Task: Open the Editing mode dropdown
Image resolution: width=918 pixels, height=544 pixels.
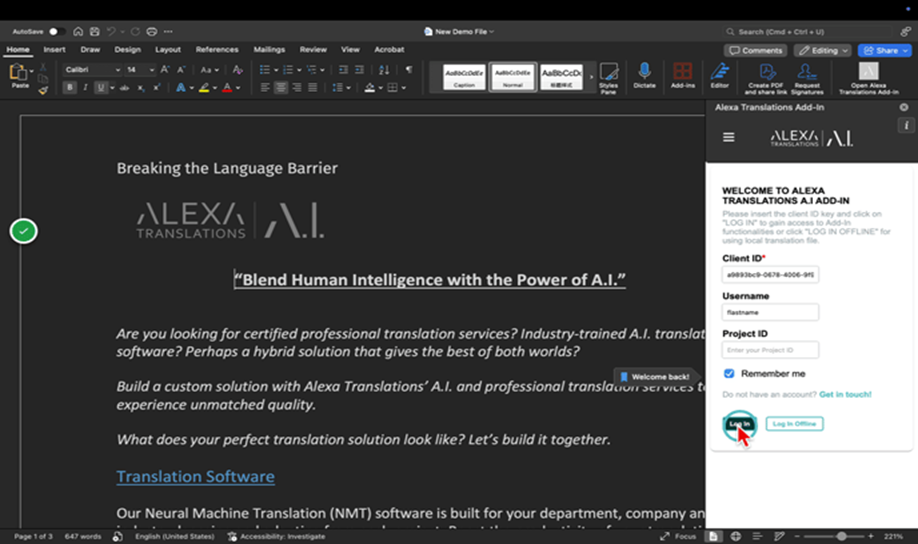Action: [822, 50]
